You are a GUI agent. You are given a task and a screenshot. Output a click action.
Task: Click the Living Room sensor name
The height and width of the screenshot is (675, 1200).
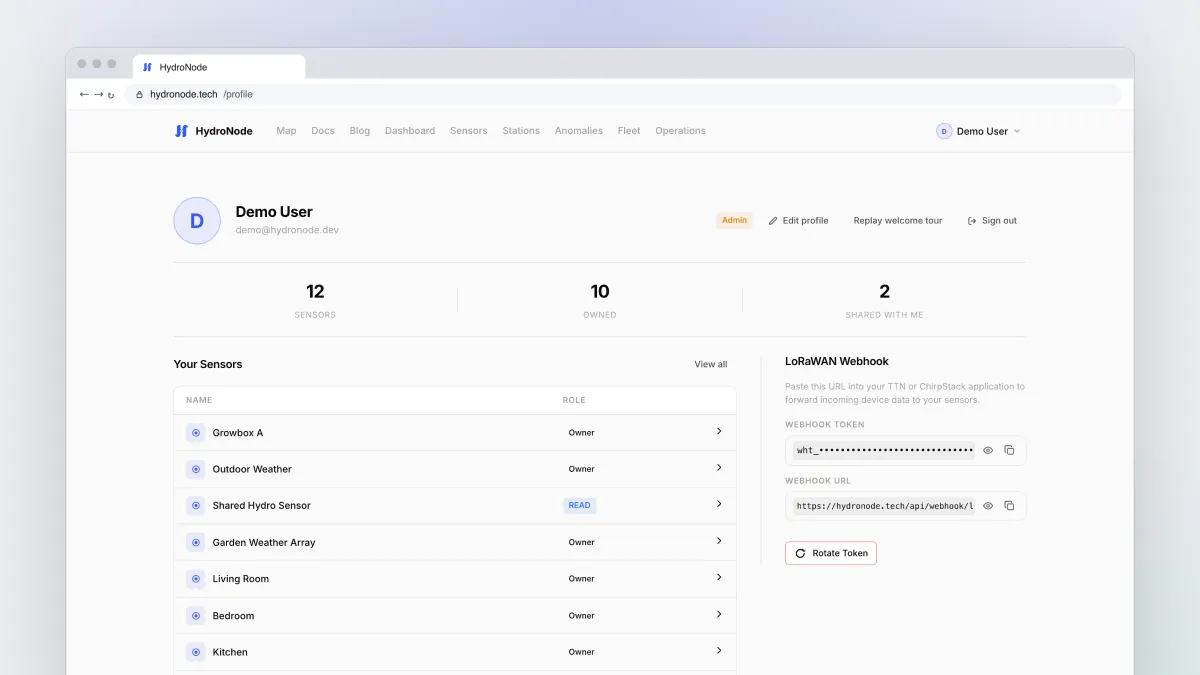coord(241,579)
